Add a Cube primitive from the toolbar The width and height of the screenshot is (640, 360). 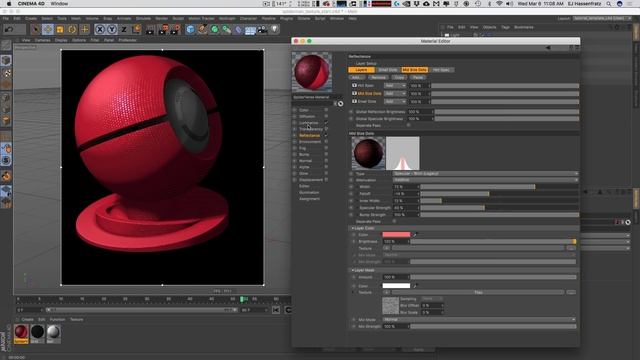(x=190, y=29)
